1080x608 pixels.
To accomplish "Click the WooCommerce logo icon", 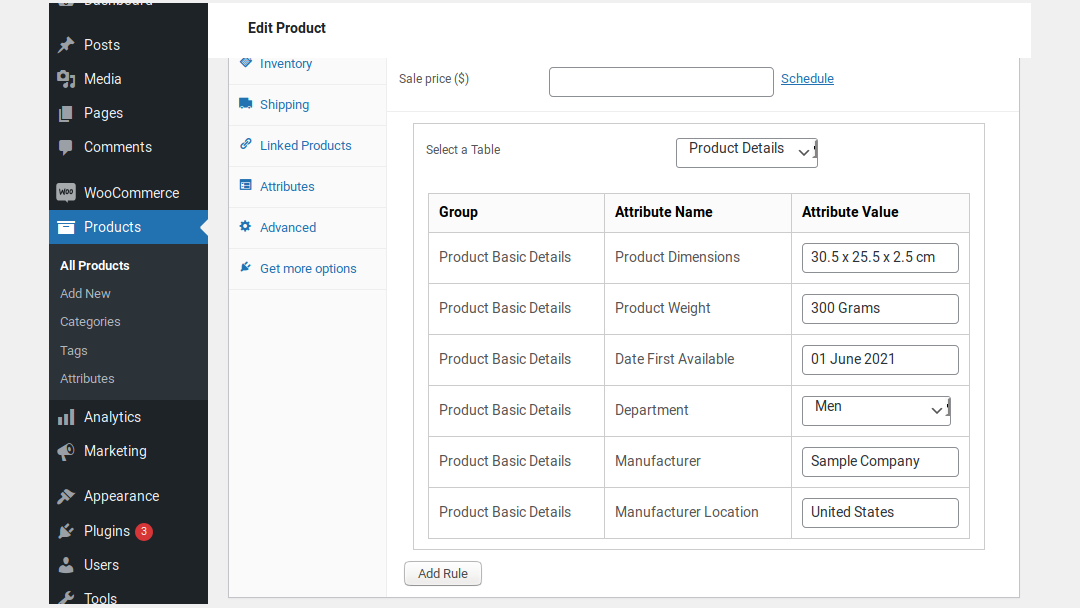I will [x=65, y=192].
